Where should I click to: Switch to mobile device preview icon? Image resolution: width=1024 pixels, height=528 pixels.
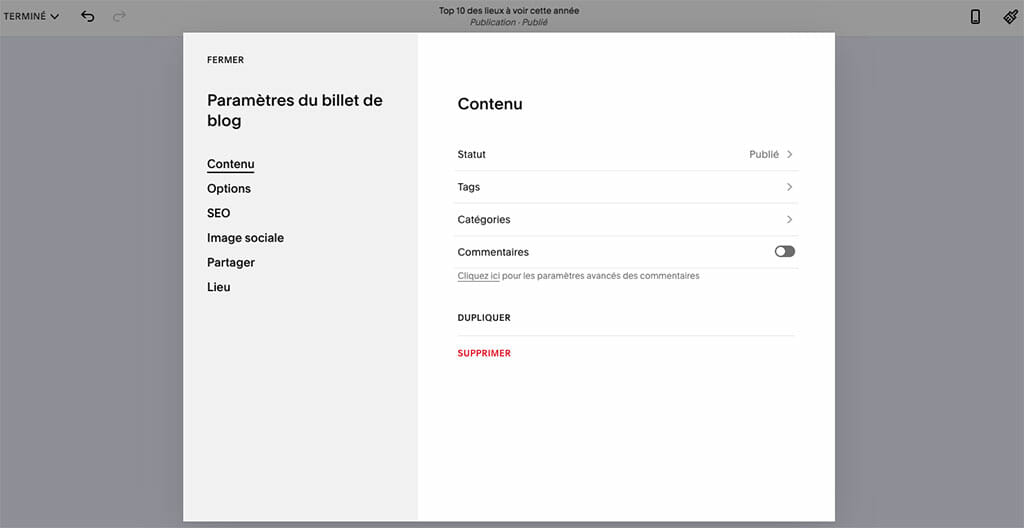(975, 17)
